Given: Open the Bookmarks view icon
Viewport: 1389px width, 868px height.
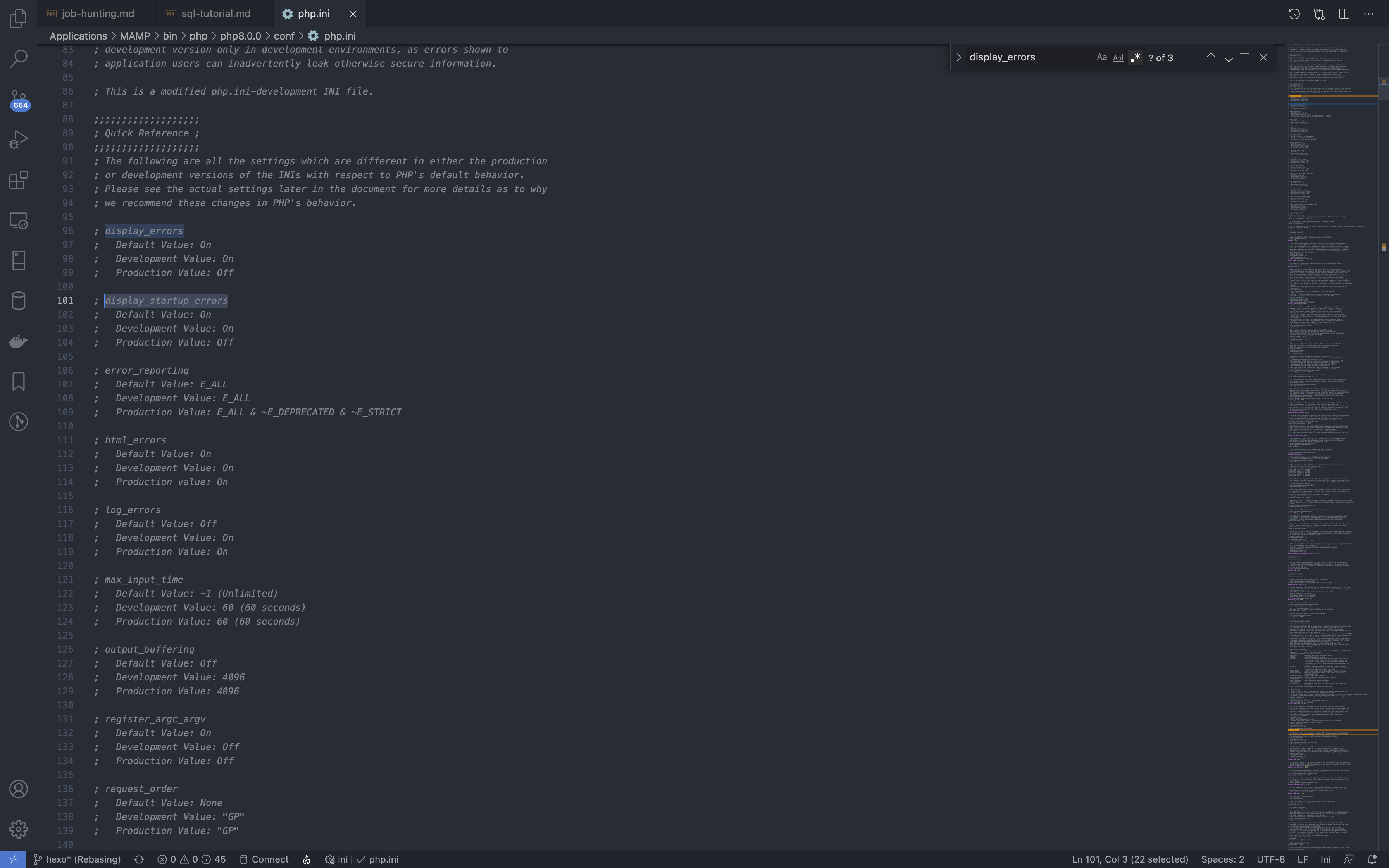Looking at the screenshot, I should (18, 381).
